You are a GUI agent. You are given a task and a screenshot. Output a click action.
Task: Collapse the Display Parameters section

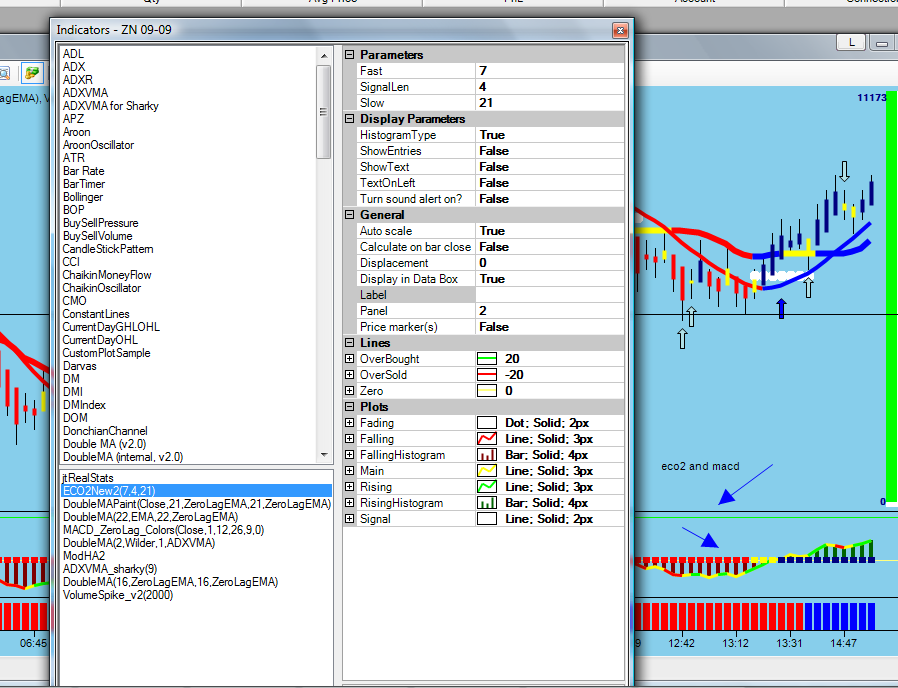click(349, 119)
